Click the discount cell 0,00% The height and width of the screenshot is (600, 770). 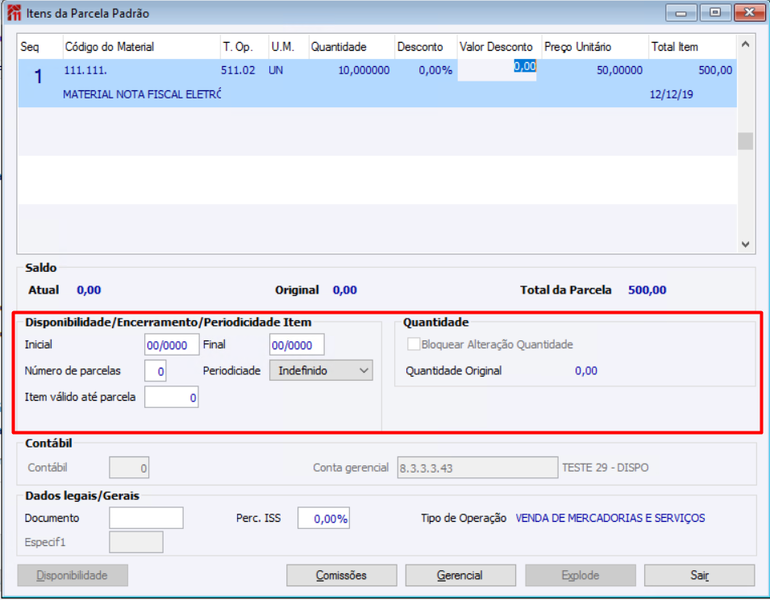click(x=435, y=70)
